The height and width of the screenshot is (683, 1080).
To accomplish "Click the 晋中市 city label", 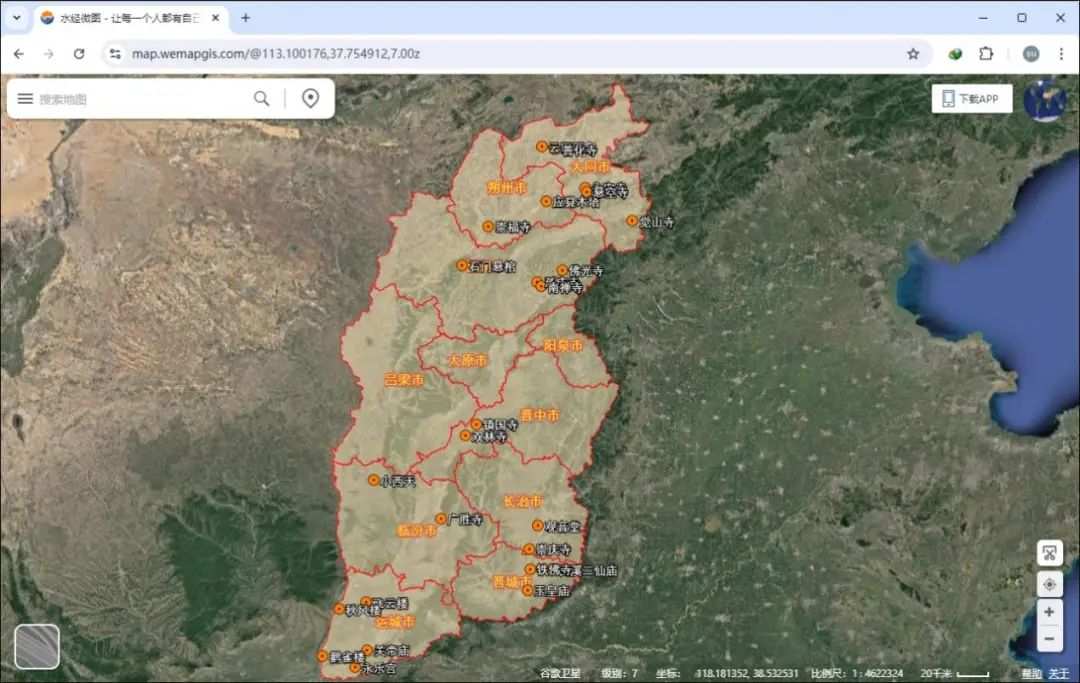I will coord(540,415).
